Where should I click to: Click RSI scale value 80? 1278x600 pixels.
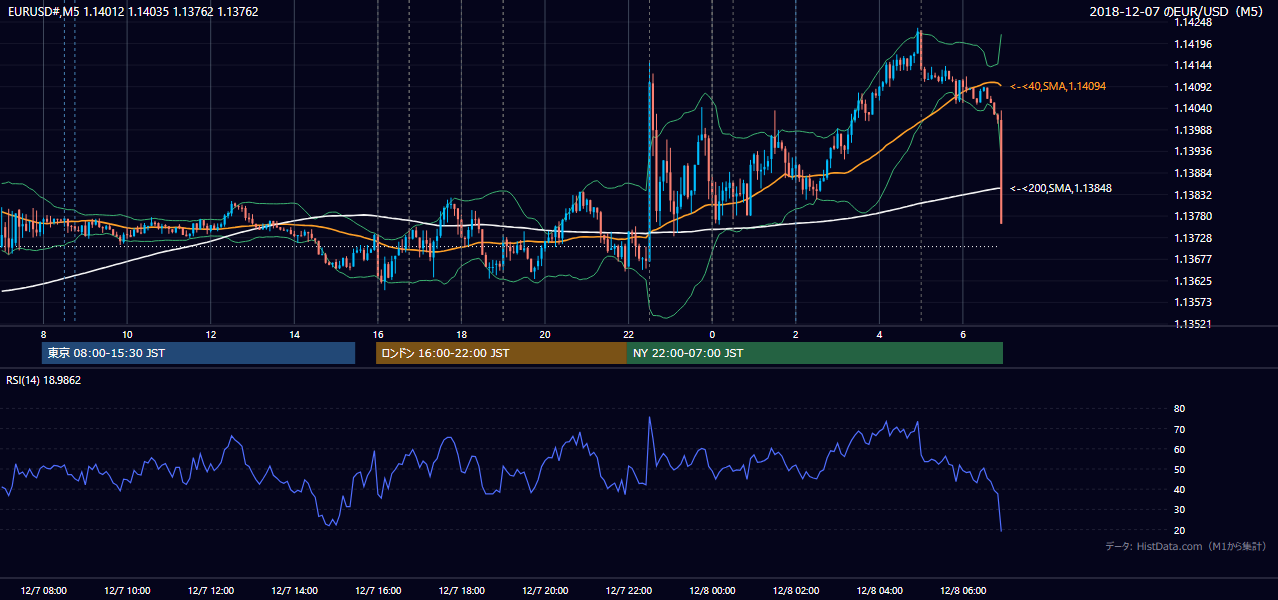(x=1179, y=409)
